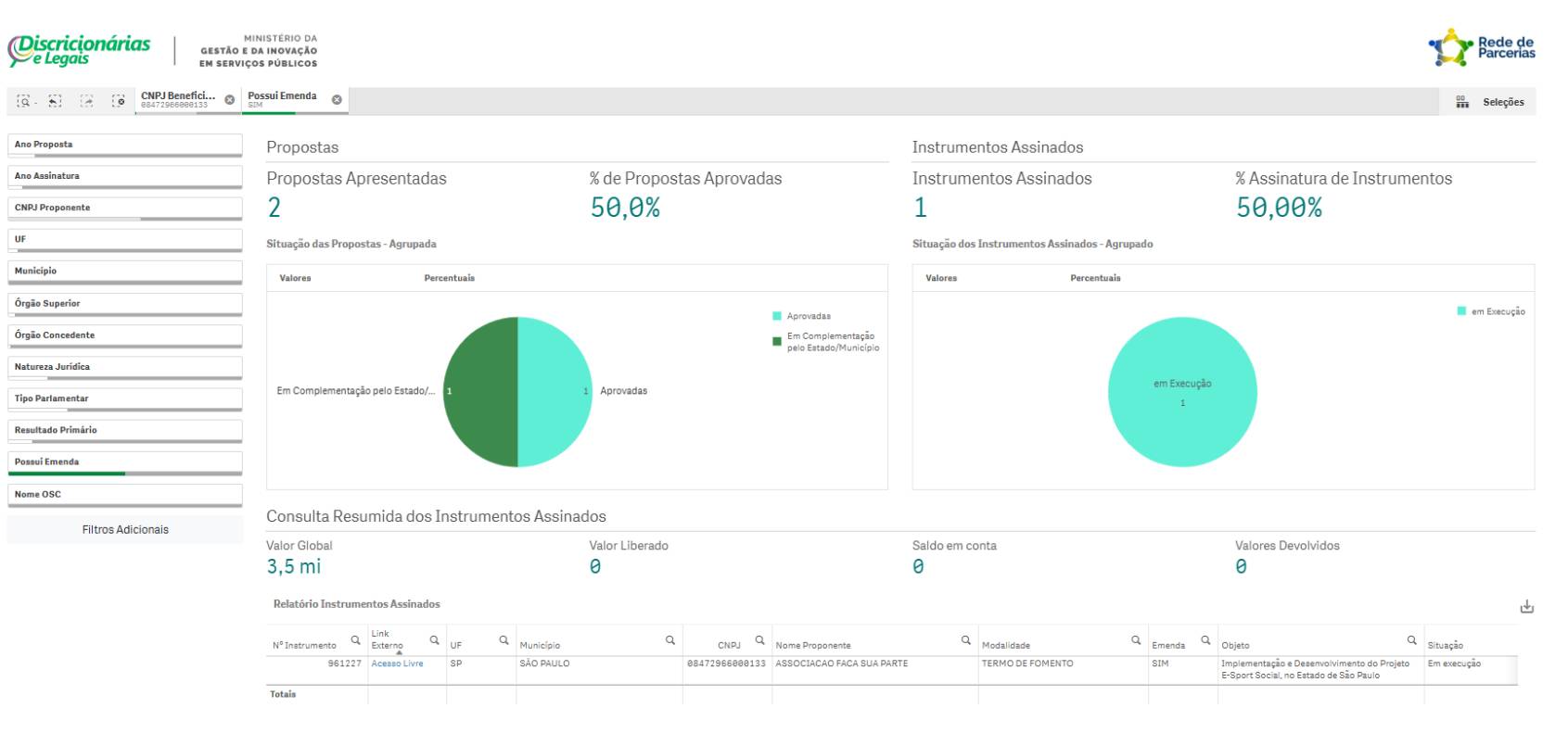Open the Acesso Livre link

[397, 663]
